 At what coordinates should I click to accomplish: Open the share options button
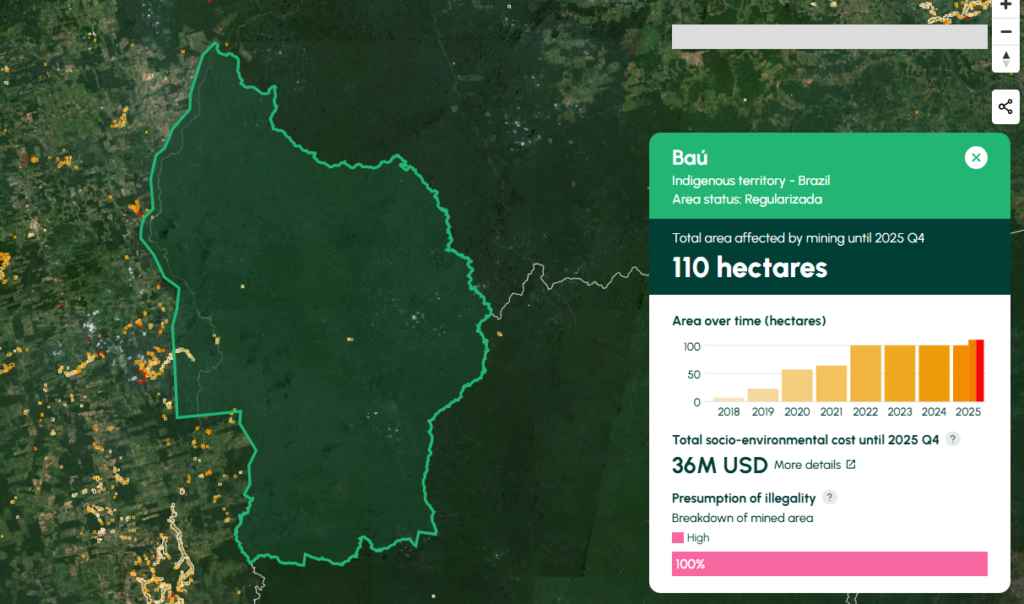tap(1005, 107)
